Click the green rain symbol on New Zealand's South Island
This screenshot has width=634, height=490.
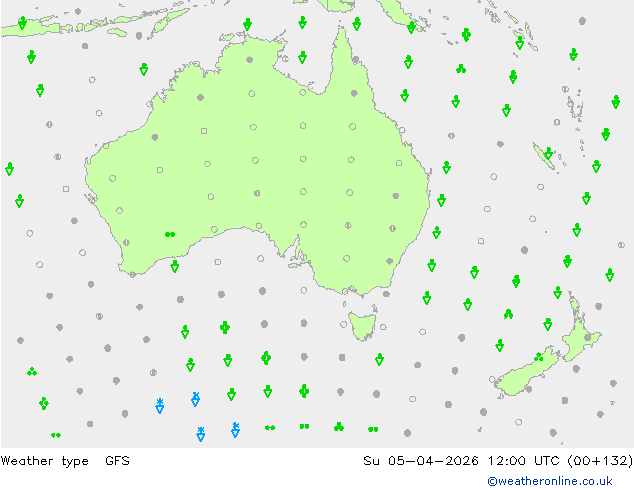tap(539, 357)
